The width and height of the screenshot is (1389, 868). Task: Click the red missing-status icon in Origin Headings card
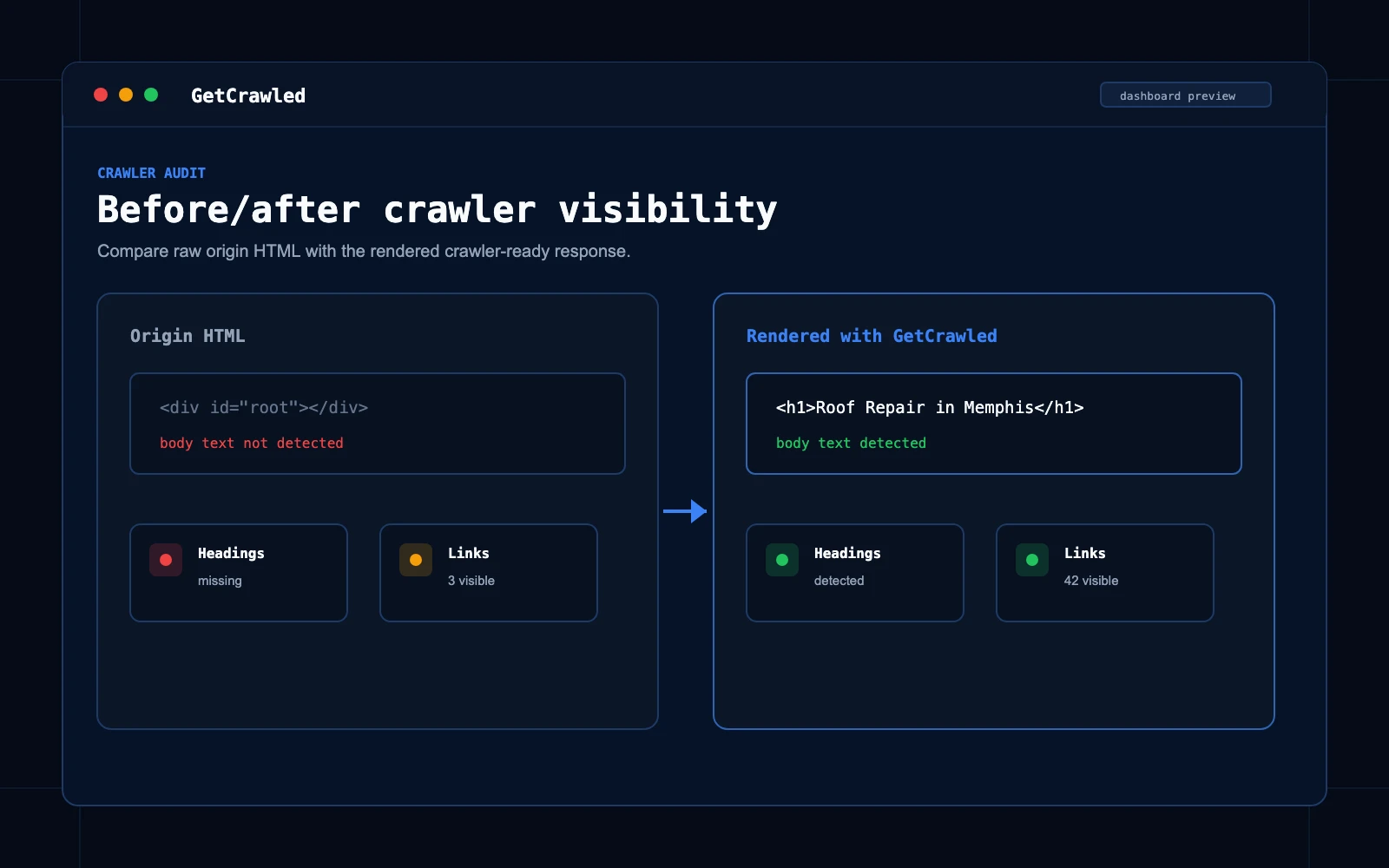coord(166,560)
